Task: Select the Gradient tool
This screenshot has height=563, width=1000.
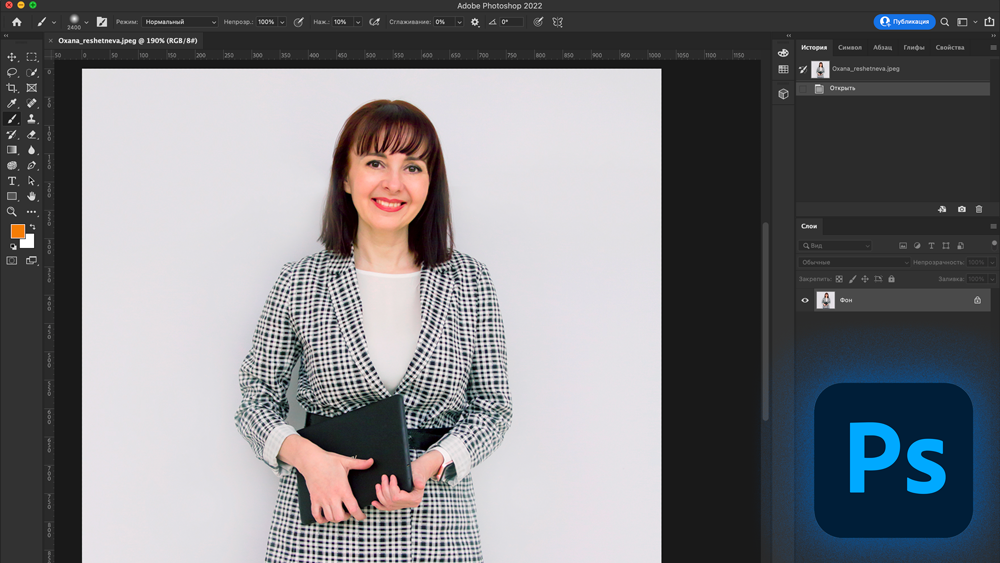Action: pyautogui.click(x=11, y=150)
